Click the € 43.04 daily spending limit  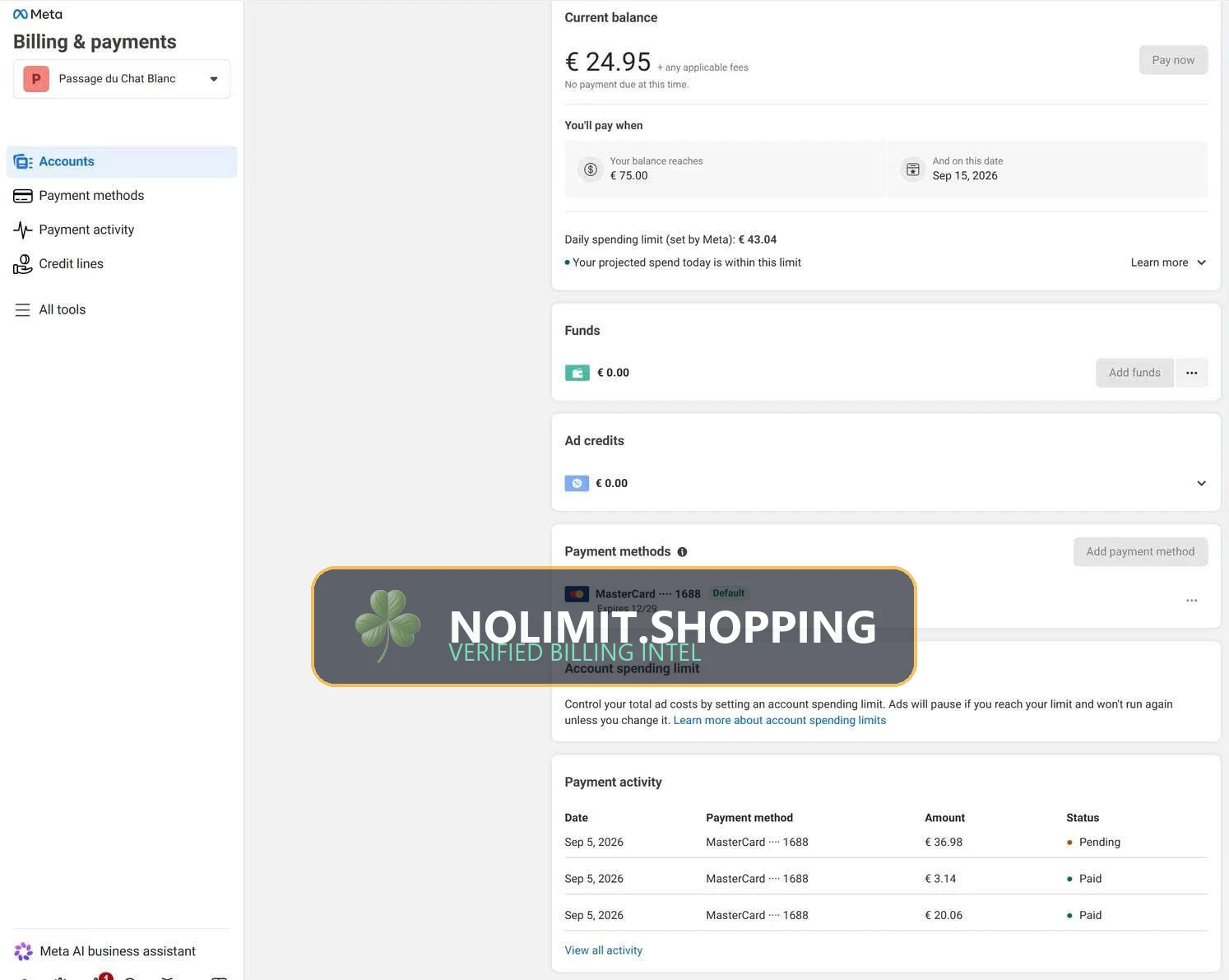[x=758, y=239]
